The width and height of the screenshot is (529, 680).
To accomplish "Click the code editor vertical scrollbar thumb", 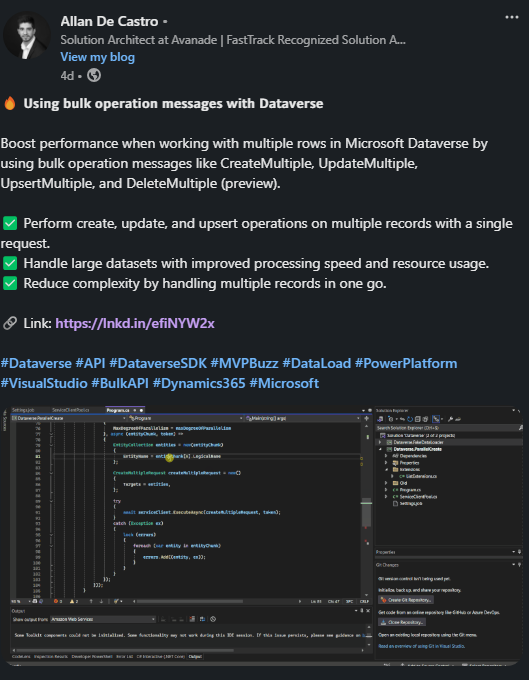I will click(x=366, y=512).
